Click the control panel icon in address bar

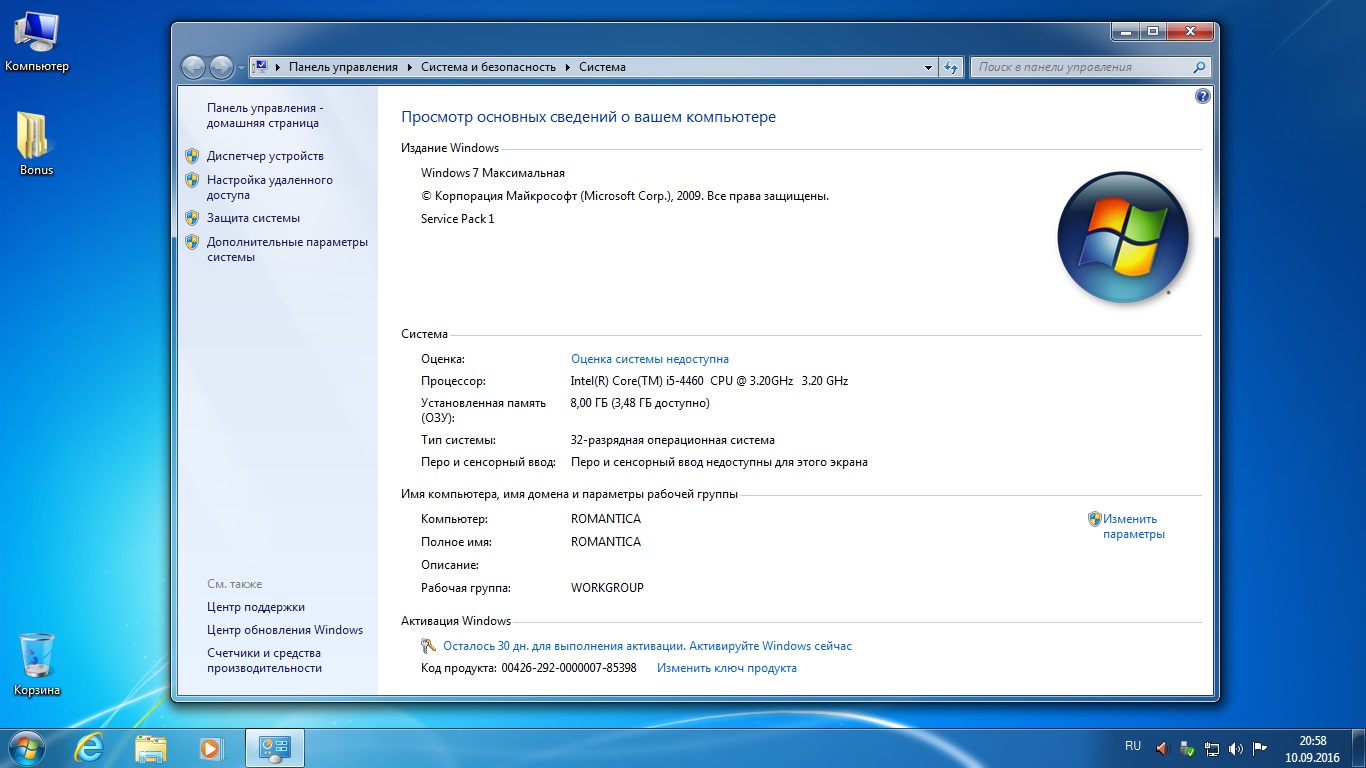point(260,67)
